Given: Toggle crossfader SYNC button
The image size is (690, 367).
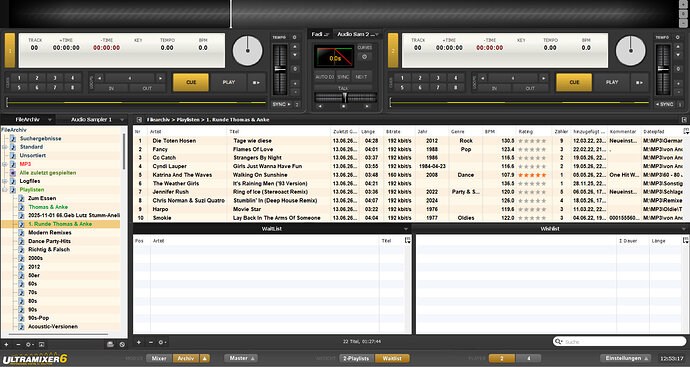Looking at the screenshot, I should tap(343, 77).
